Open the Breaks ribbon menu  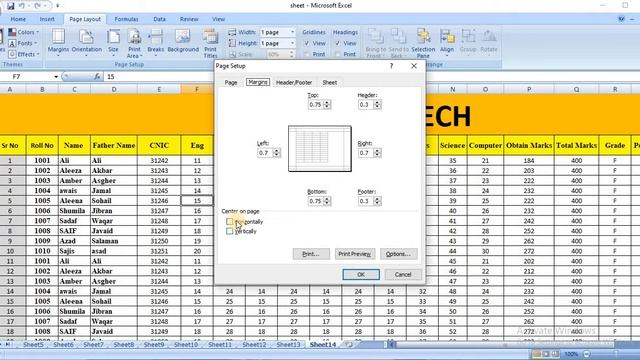pyautogui.click(x=156, y=42)
